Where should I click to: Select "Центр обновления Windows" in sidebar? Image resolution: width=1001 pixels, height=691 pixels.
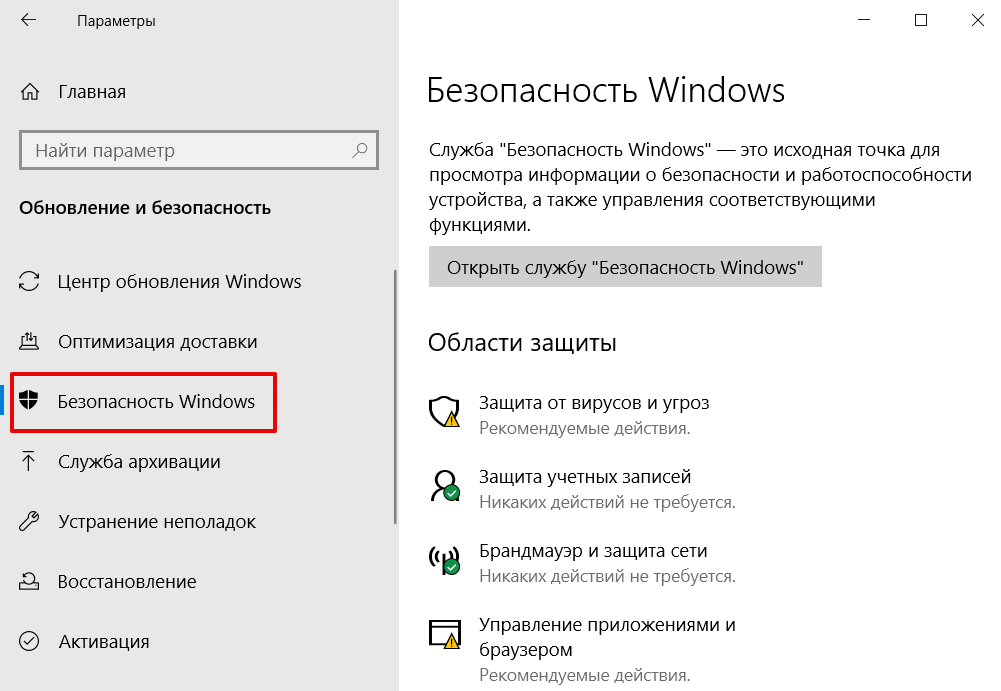coord(180,281)
